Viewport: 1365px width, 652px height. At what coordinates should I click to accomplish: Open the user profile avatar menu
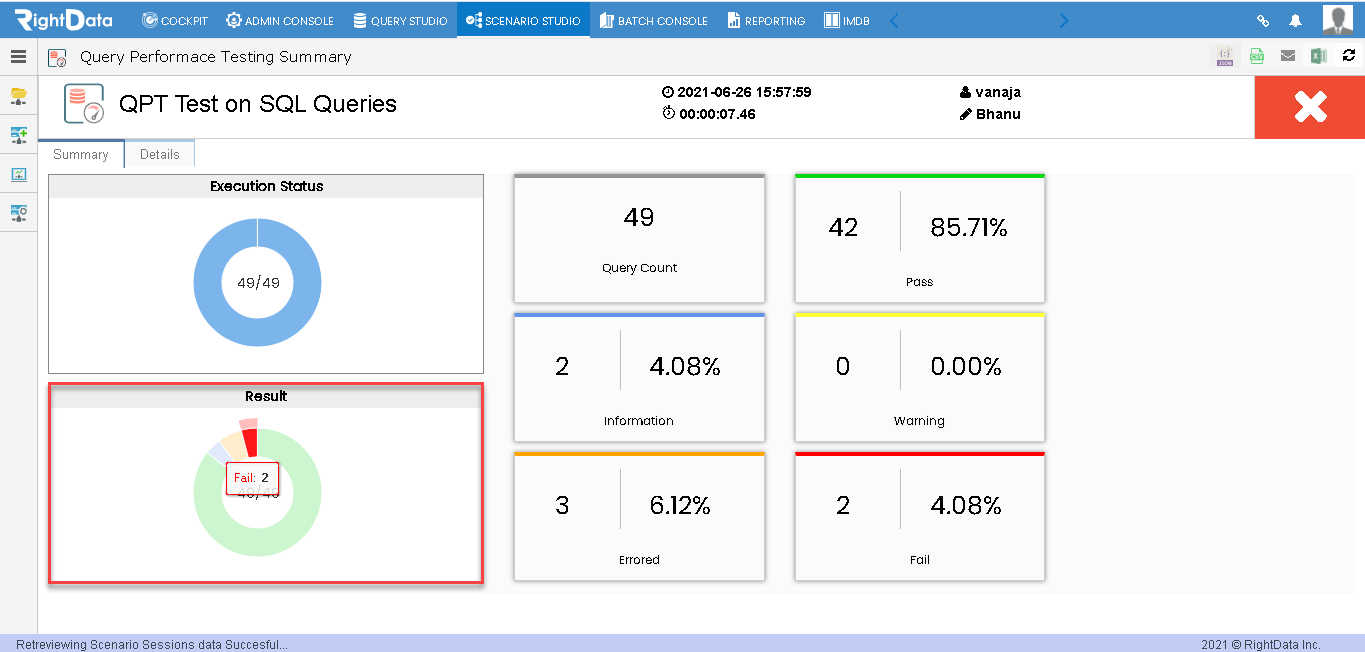point(1338,19)
